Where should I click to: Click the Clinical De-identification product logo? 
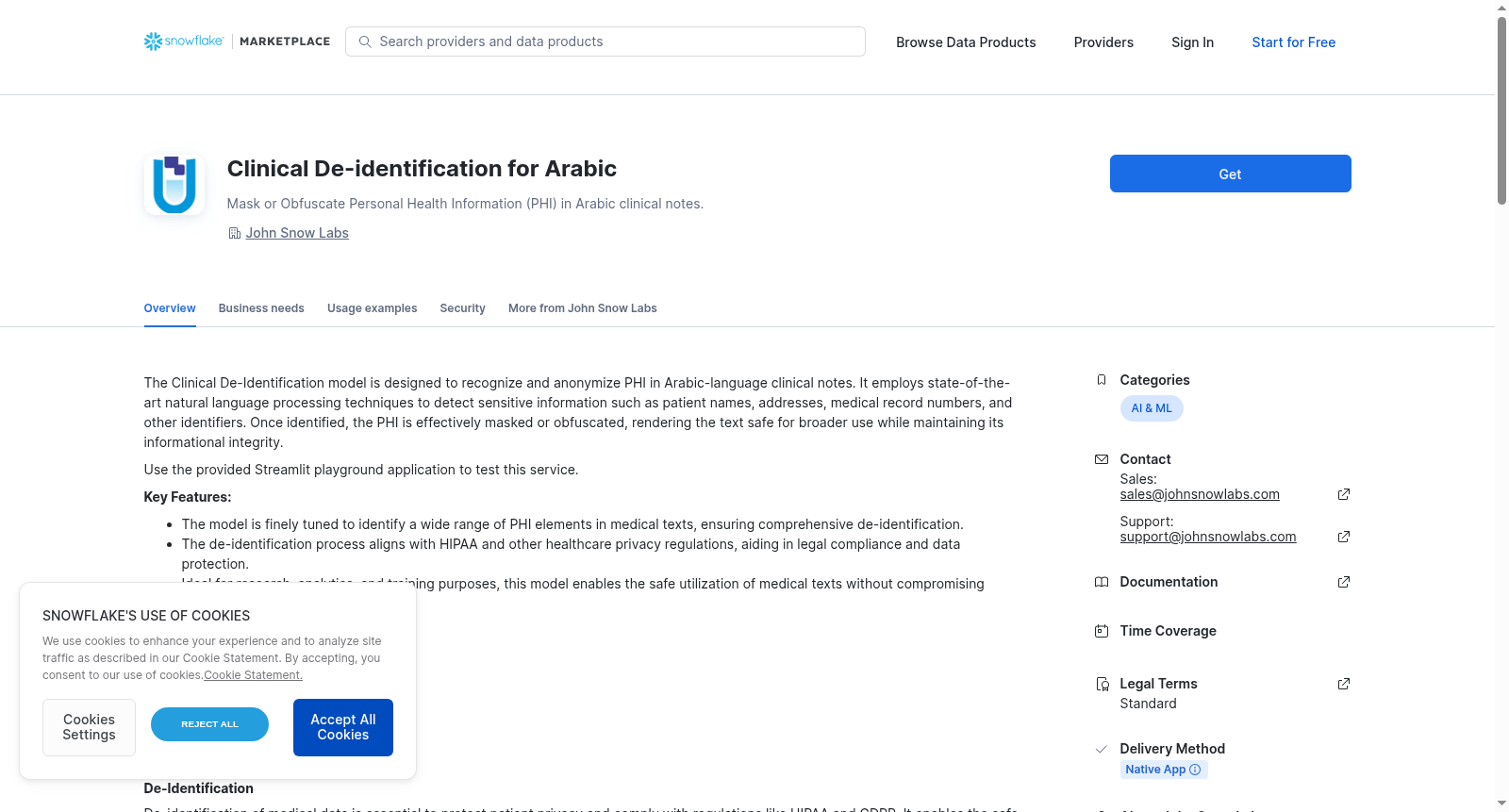[x=174, y=185]
